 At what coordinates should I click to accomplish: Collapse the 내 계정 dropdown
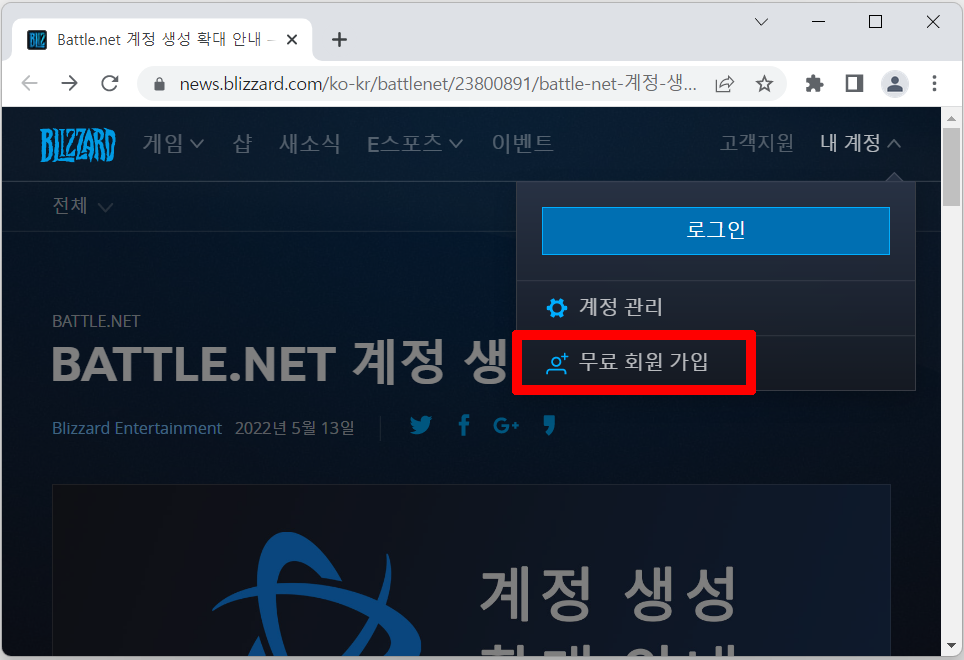pos(860,143)
